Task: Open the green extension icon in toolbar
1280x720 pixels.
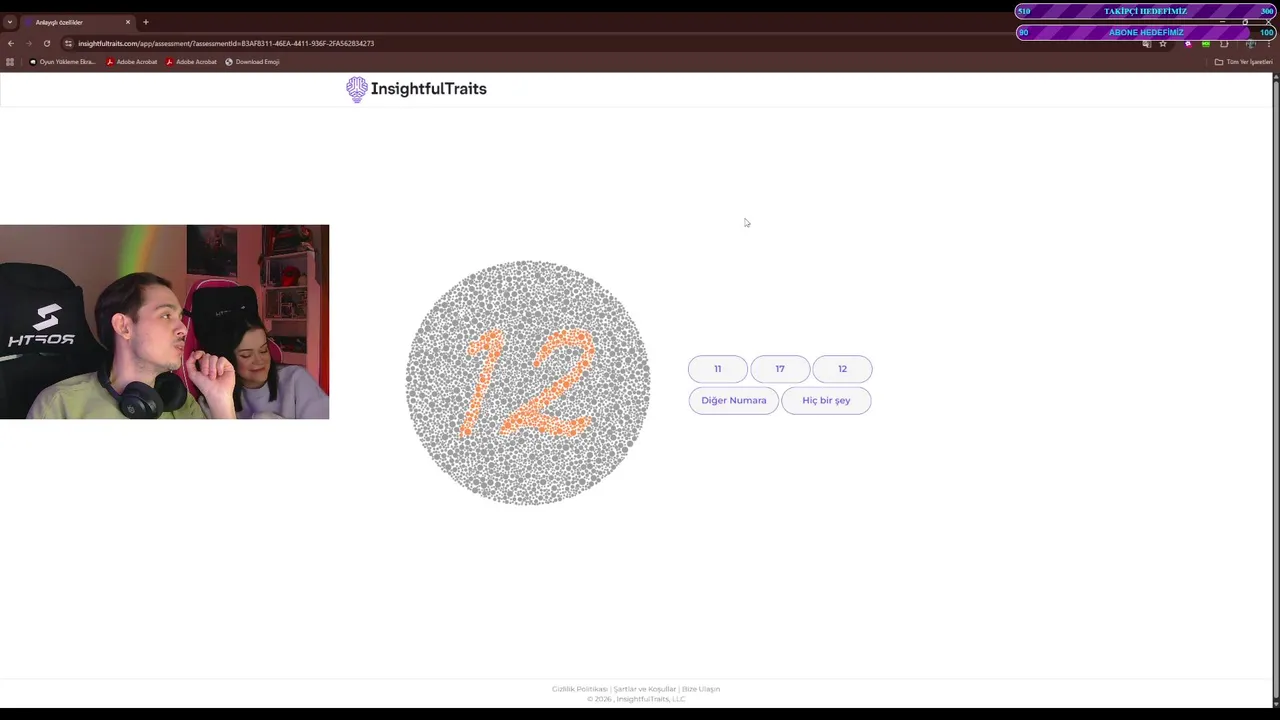Action: [1206, 44]
